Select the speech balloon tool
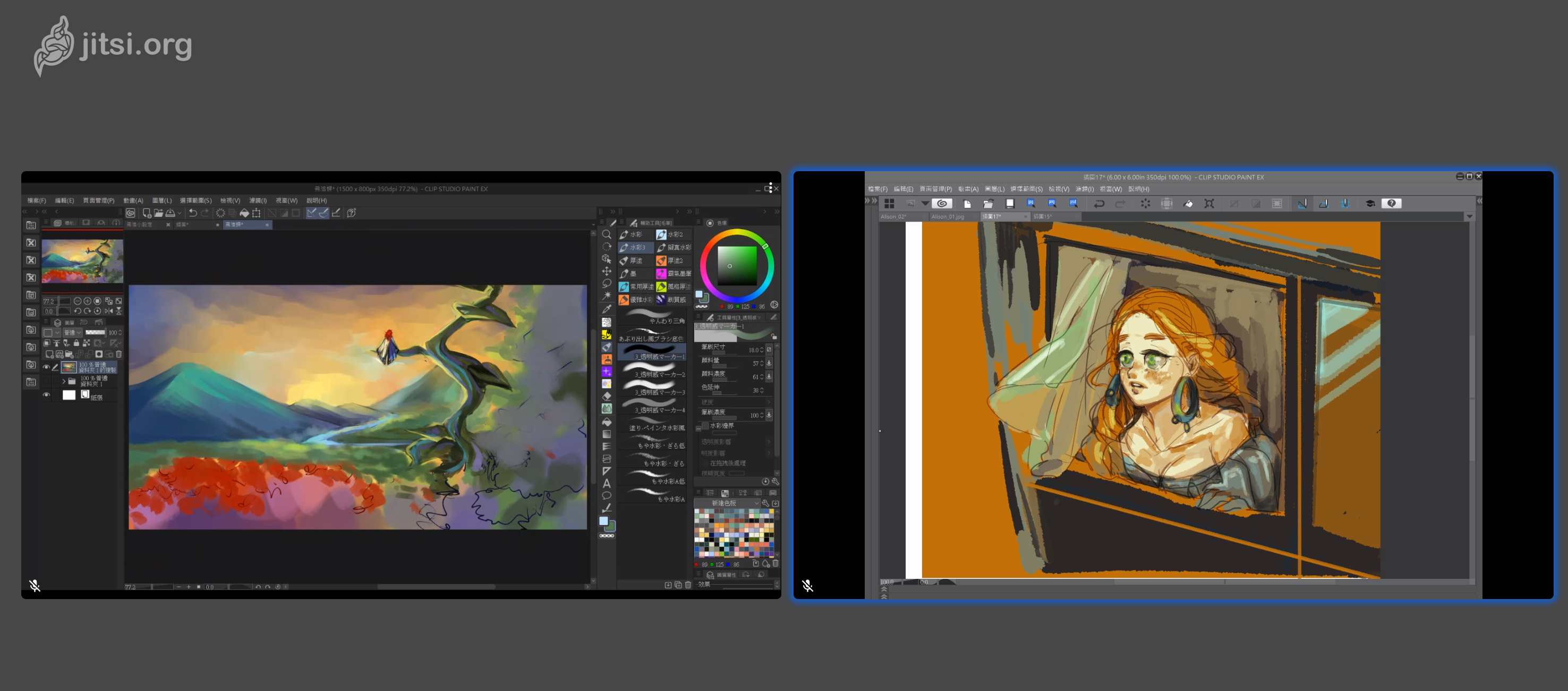The height and width of the screenshot is (691, 1568). [606, 495]
